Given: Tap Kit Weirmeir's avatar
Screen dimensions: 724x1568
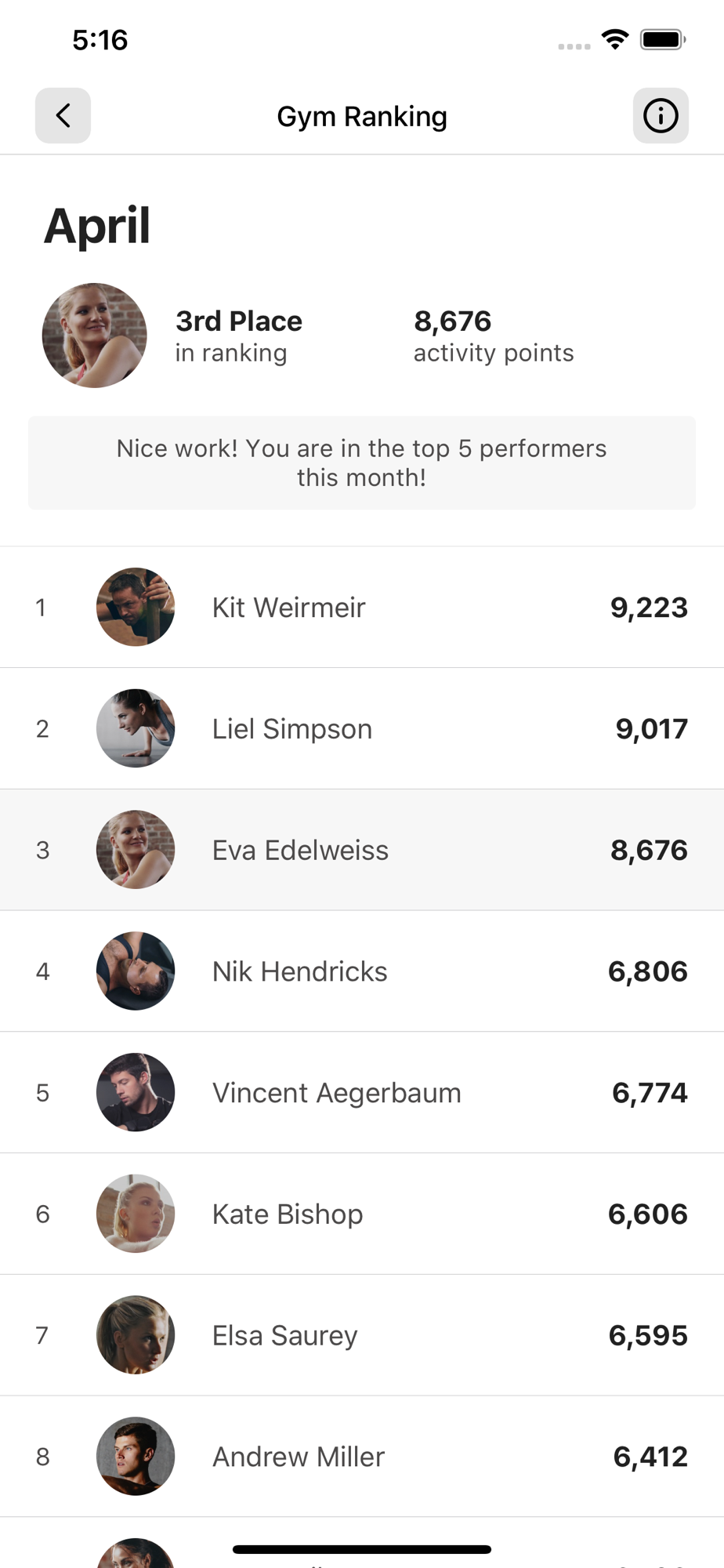Looking at the screenshot, I should (136, 607).
